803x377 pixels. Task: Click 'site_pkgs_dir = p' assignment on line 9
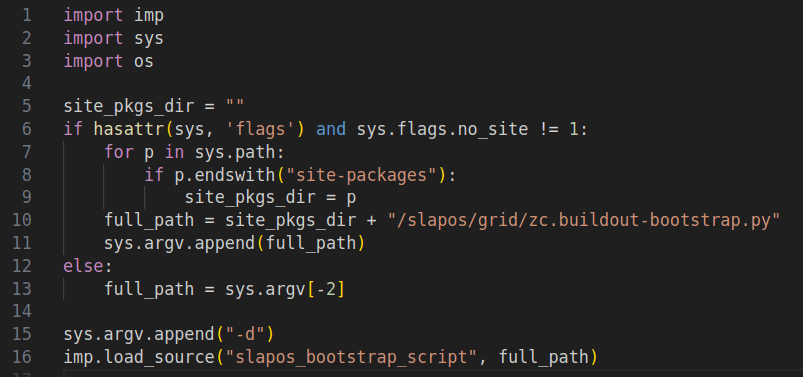pyautogui.click(x=270, y=198)
